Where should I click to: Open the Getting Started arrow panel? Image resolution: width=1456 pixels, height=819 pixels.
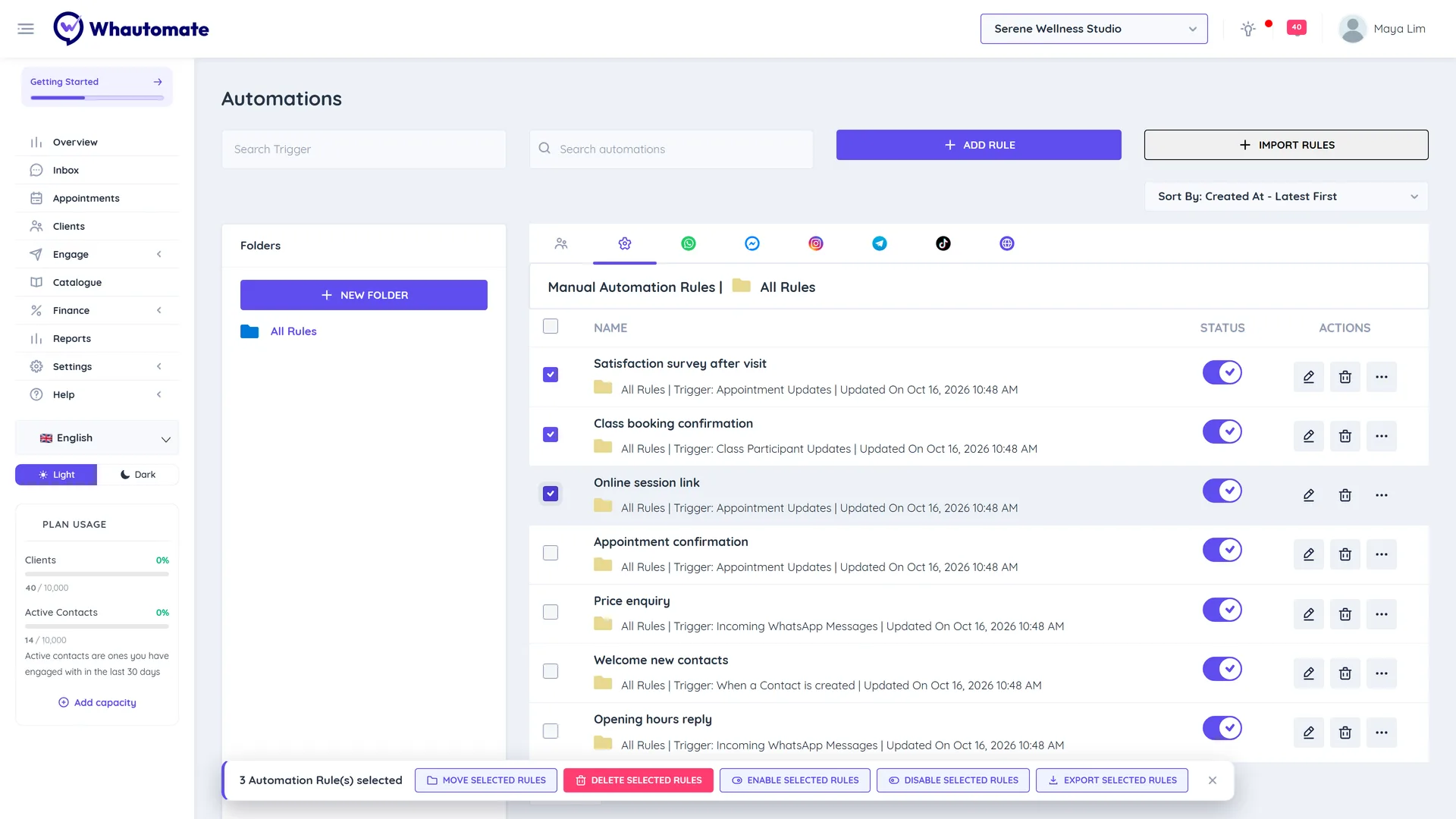[158, 82]
